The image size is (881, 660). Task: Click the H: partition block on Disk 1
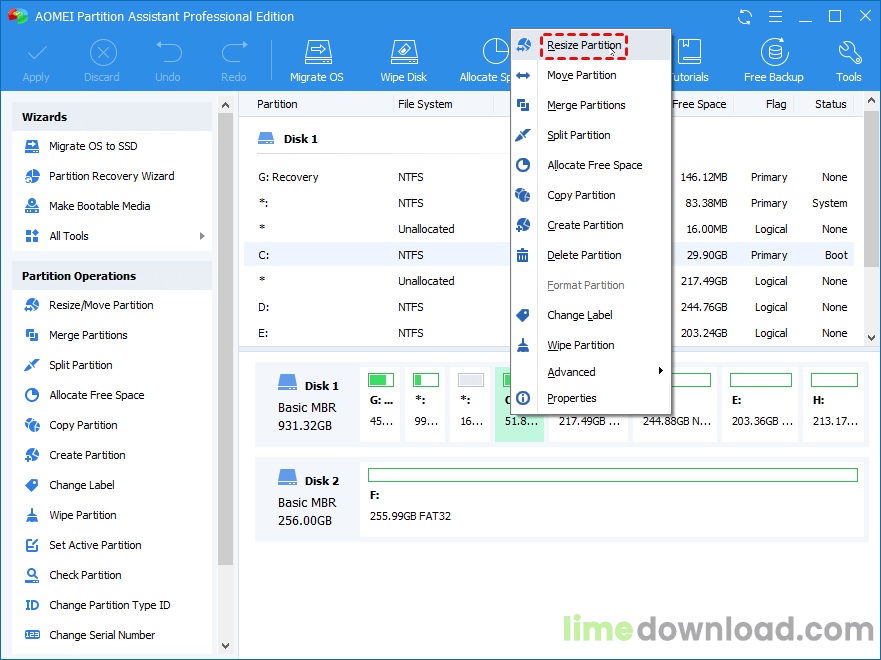tap(833, 403)
